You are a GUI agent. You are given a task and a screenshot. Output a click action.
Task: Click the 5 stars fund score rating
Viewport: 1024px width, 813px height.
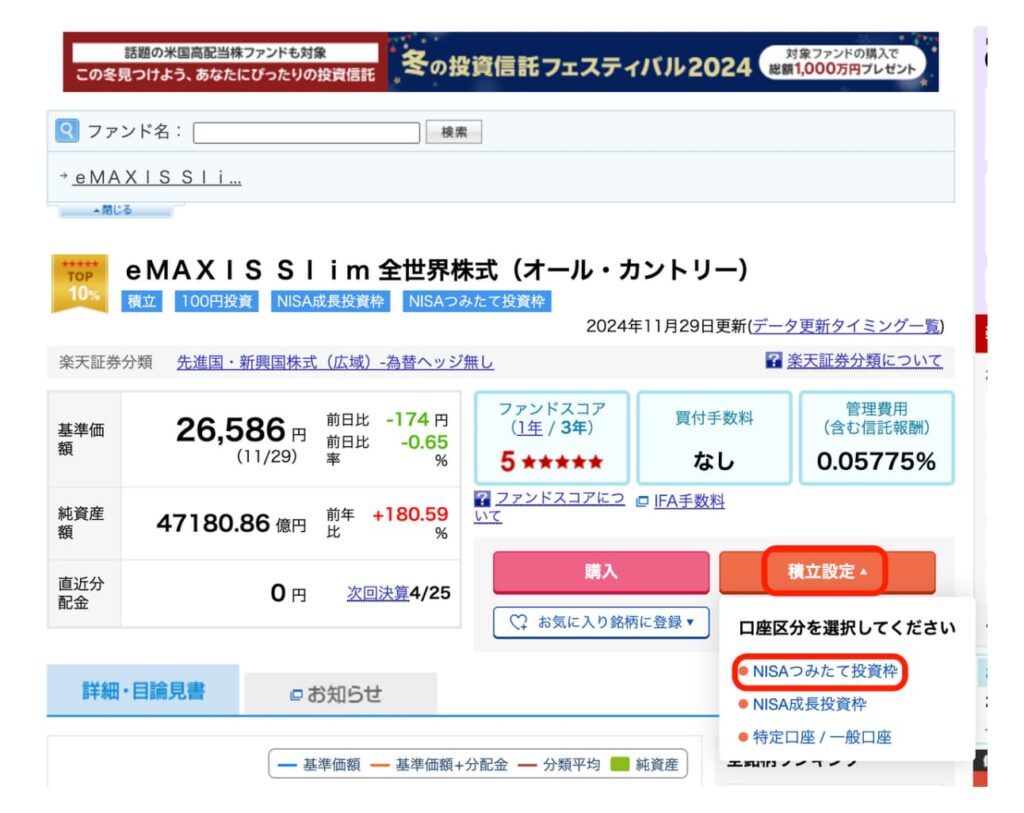click(x=552, y=462)
